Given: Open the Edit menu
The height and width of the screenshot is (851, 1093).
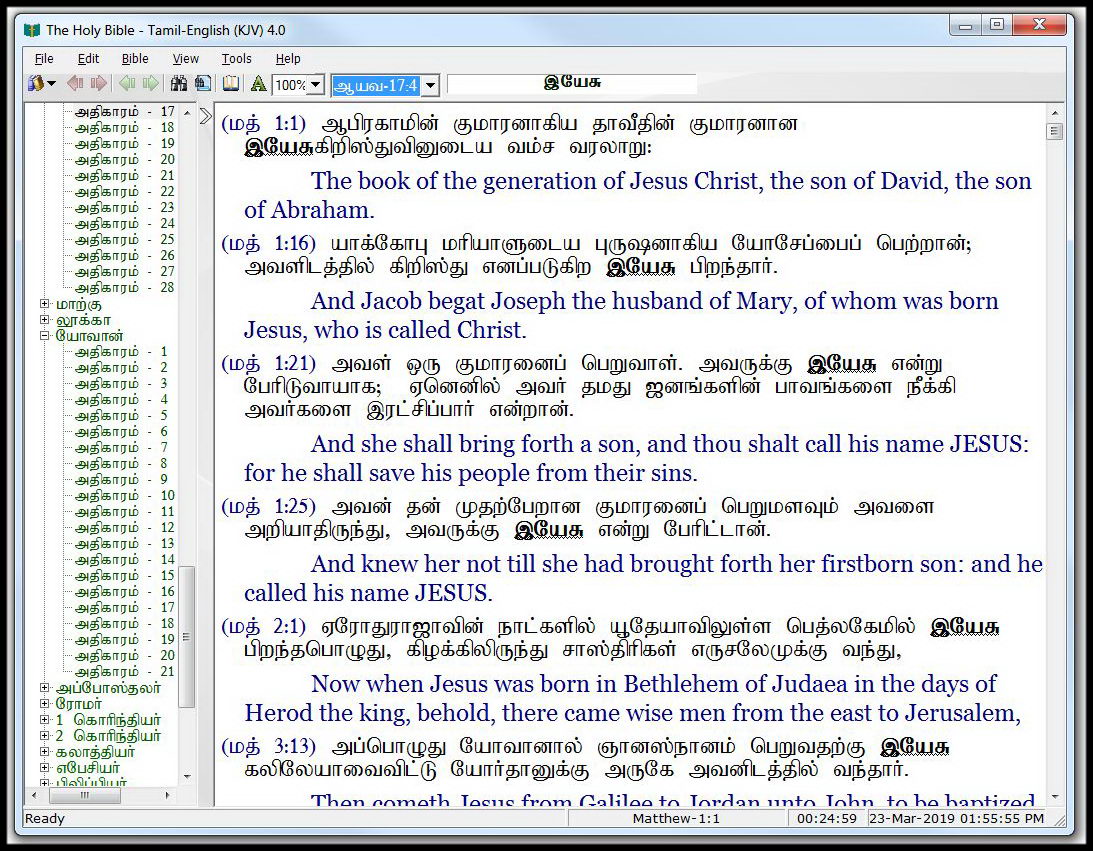Looking at the screenshot, I should click(x=88, y=59).
